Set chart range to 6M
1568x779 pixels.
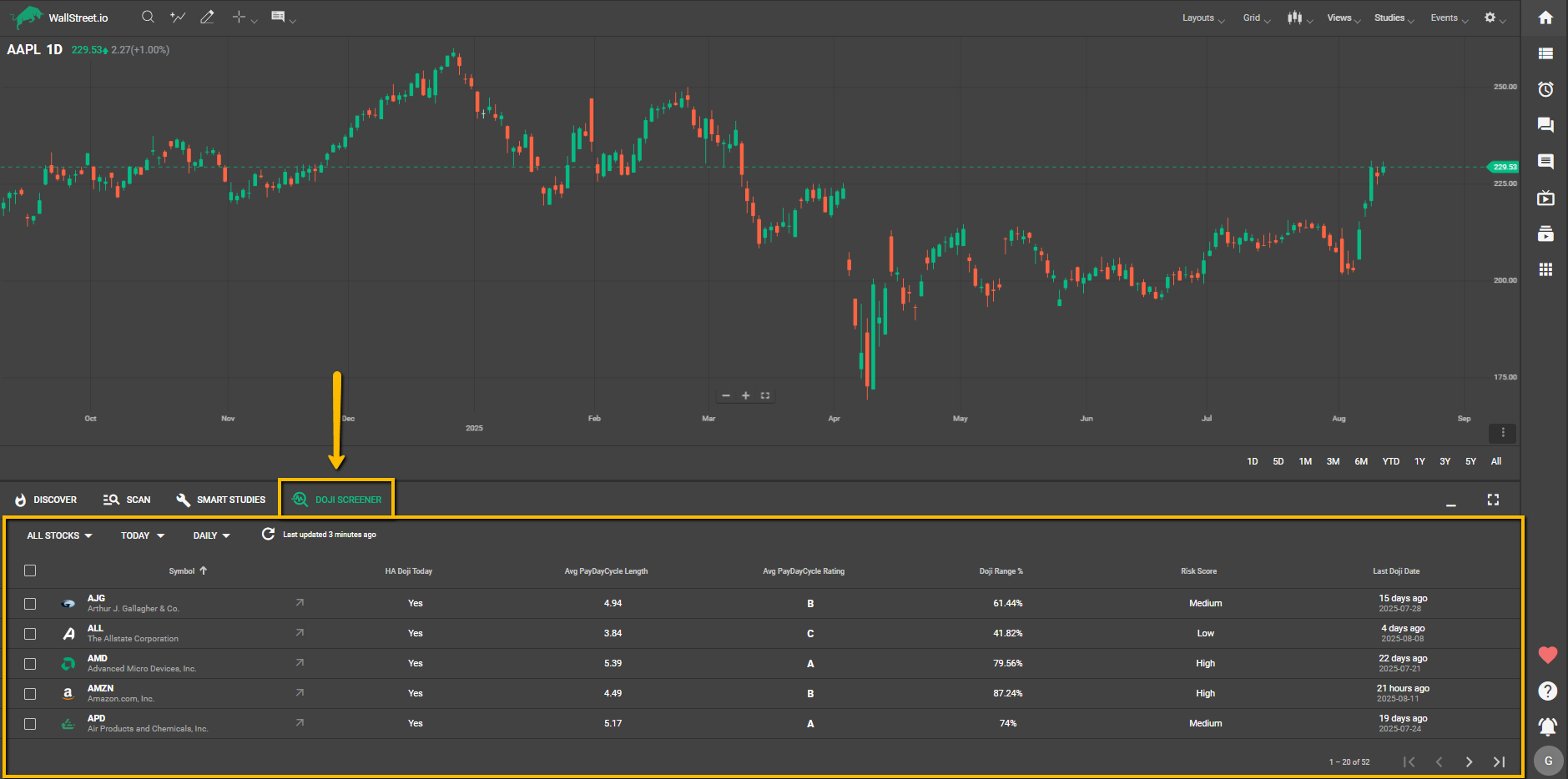pyautogui.click(x=1361, y=461)
